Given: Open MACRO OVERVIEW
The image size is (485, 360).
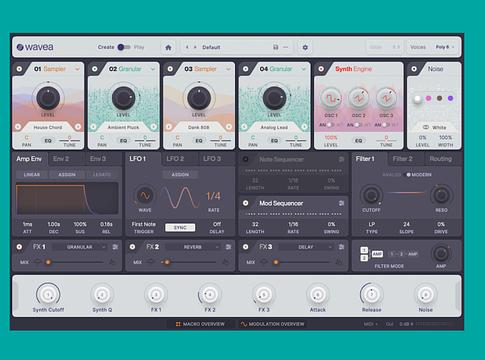Looking at the screenshot, I should pos(200,324).
